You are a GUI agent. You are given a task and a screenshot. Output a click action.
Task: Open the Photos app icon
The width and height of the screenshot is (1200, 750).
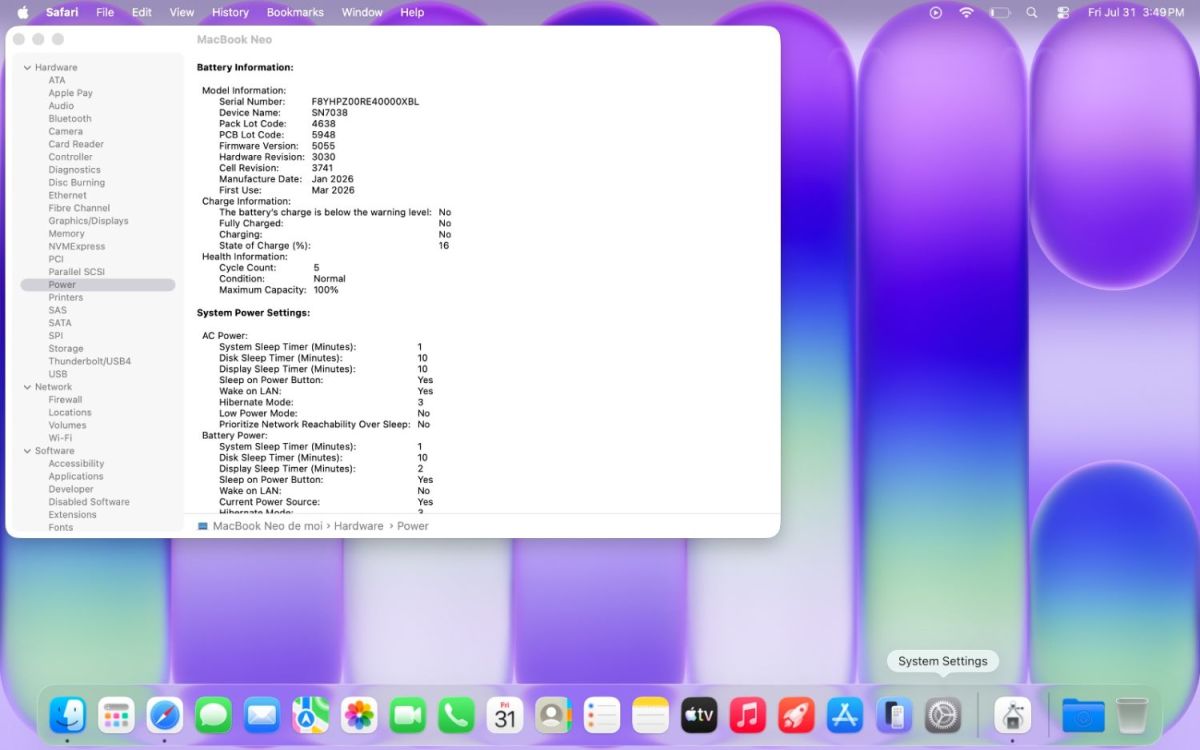click(359, 715)
